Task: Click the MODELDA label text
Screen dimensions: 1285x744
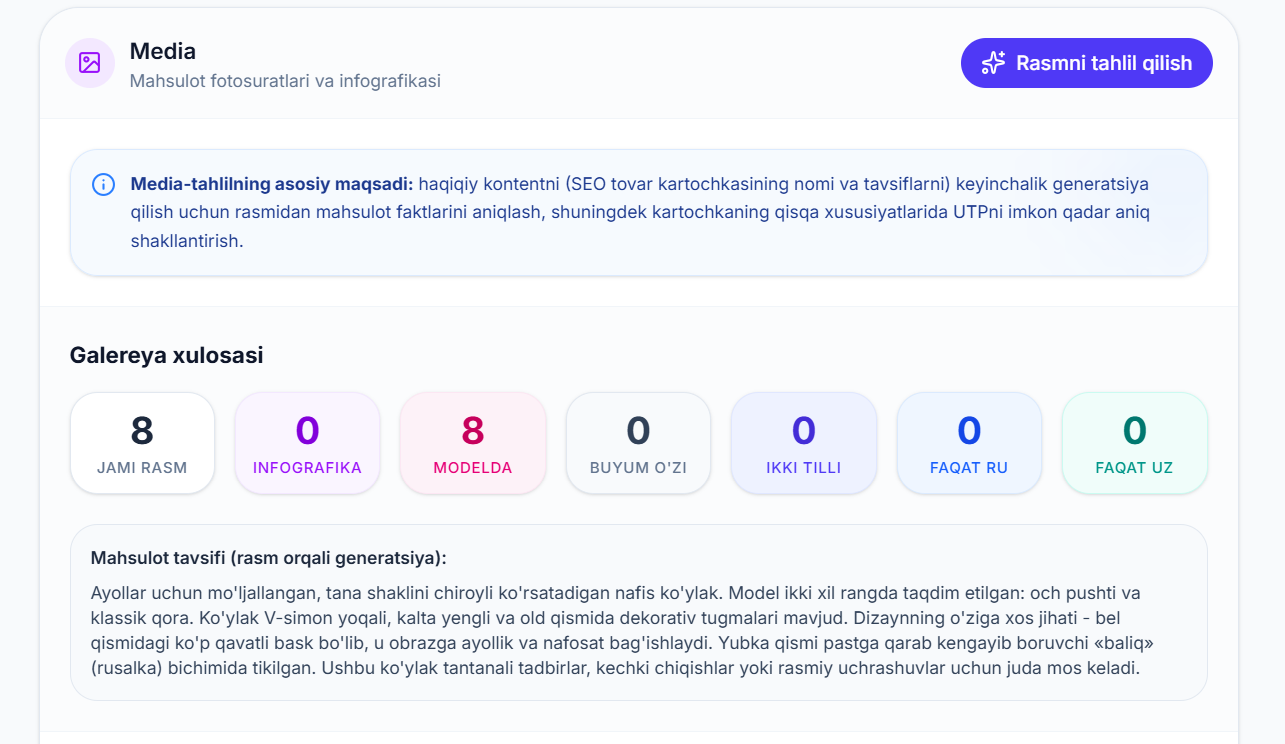Action: pyautogui.click(x=473, y=468)
